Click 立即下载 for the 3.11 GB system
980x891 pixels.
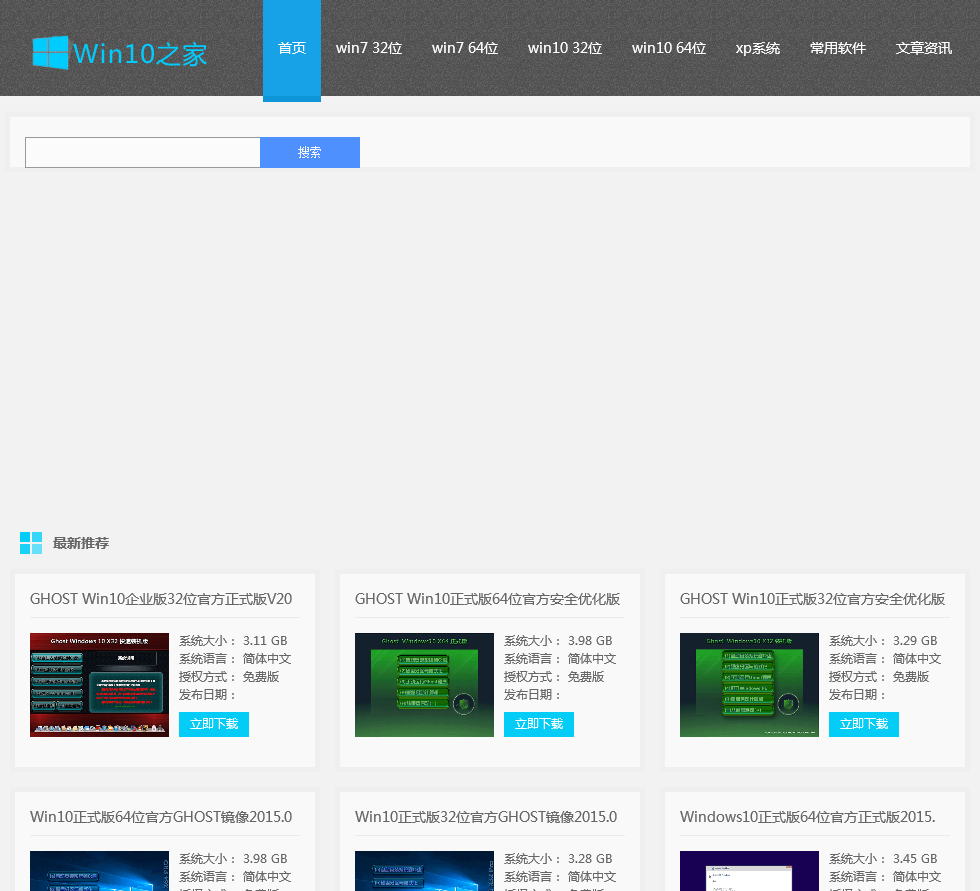pos(214,724)
